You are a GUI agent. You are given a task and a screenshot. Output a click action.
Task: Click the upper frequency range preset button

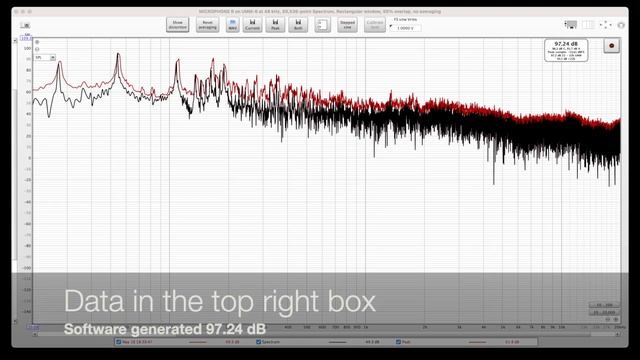pyautogui.click(x=604, y=305)
